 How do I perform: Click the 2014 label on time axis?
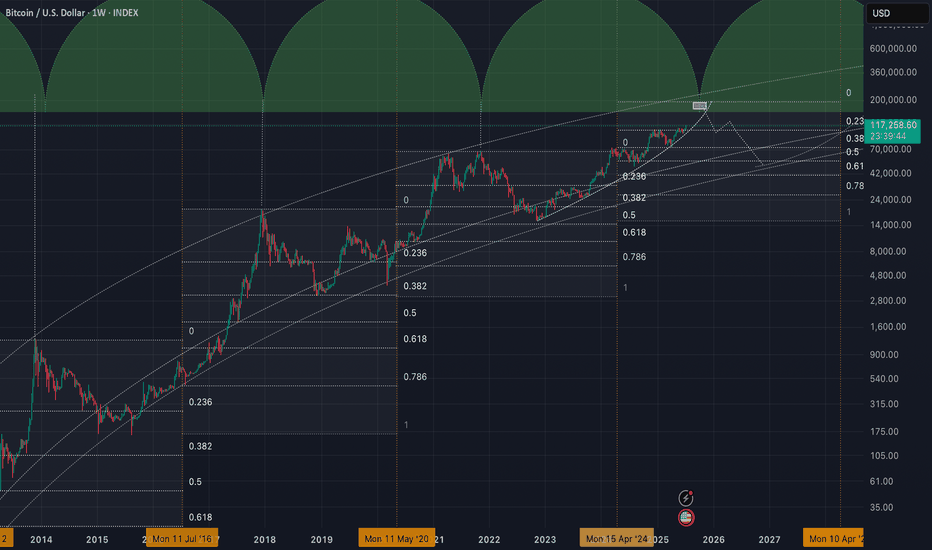pos(41,540)
